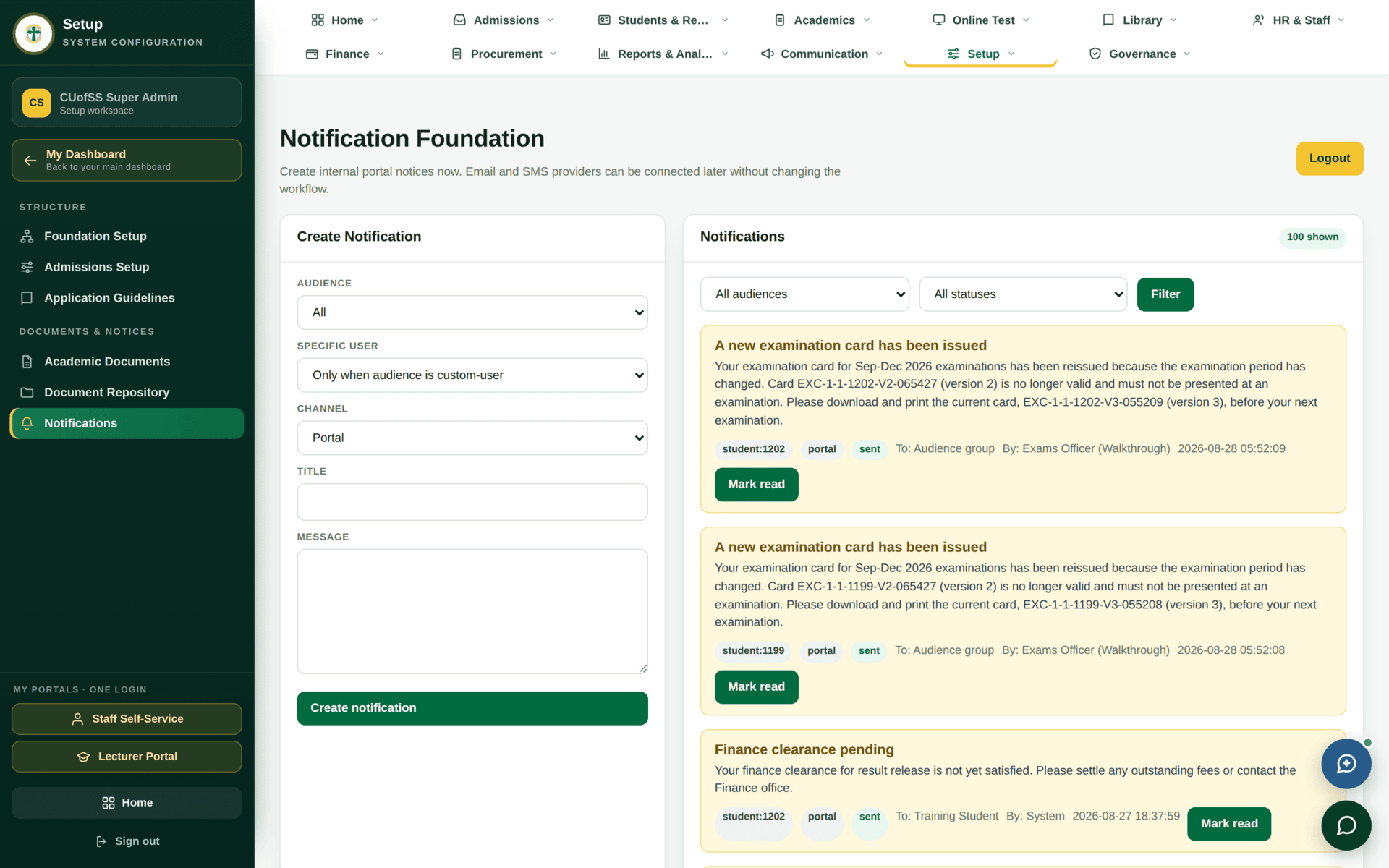This screenshot has height=868, width=1389.
Task: Expand the Admissions menu chevron
Action: [551, 20]
